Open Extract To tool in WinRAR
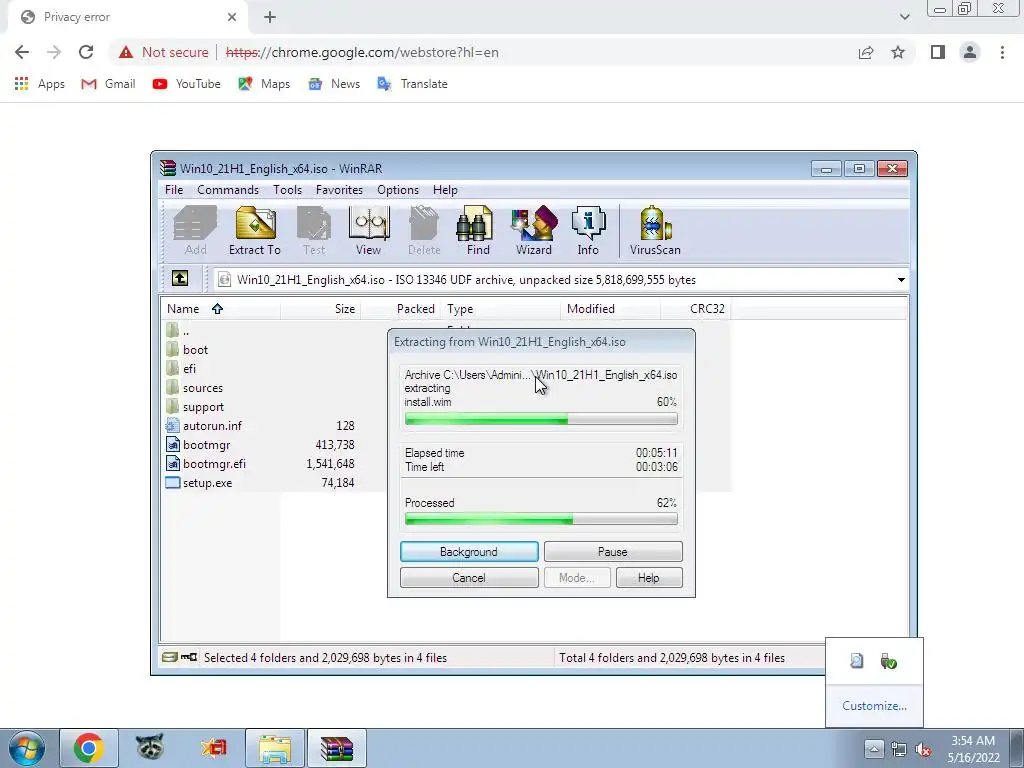 coord(255,230)
